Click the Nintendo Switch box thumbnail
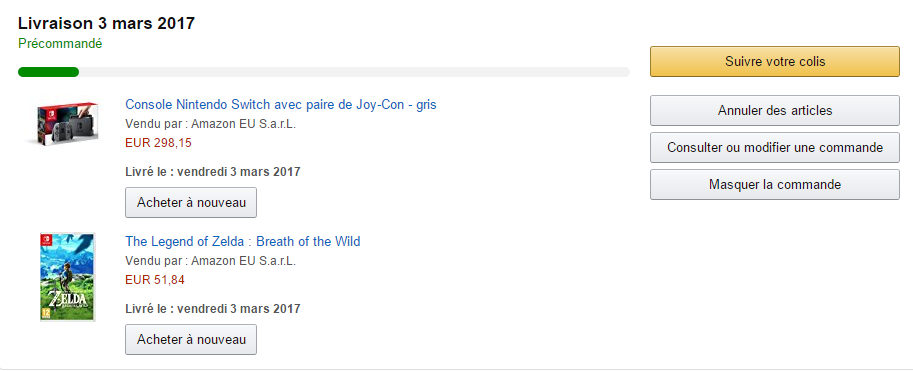Image resolution: width=913 pixels, height=371 pixels. click(x=62, y=123)
